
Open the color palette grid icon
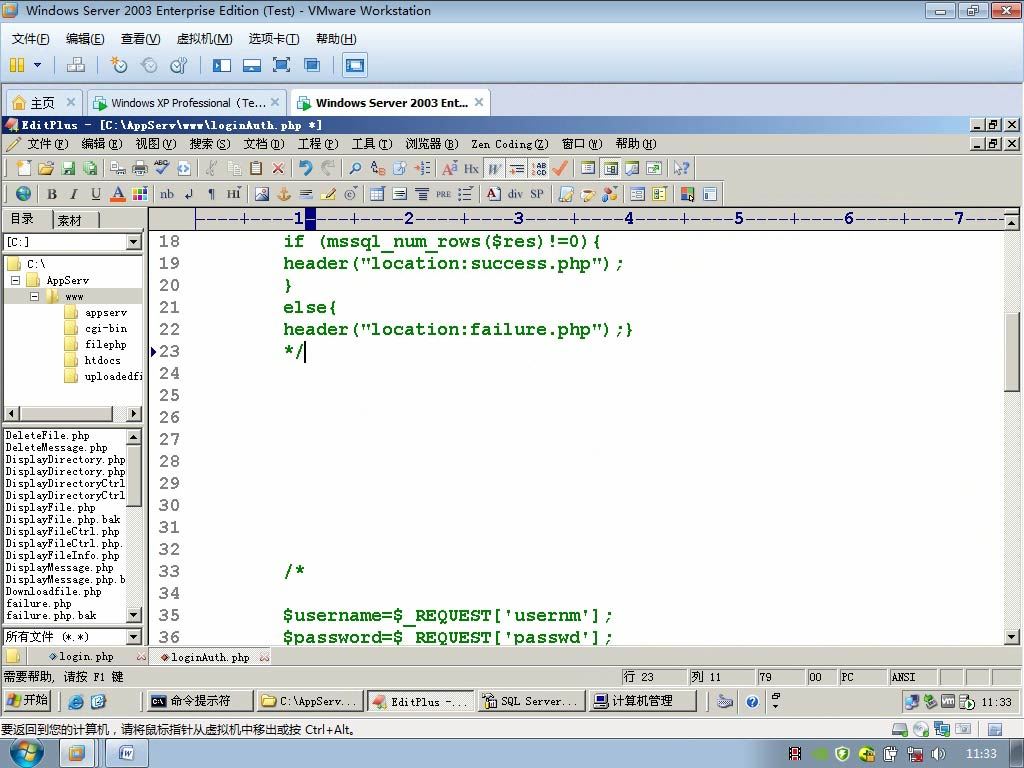(x=140, y=194)
